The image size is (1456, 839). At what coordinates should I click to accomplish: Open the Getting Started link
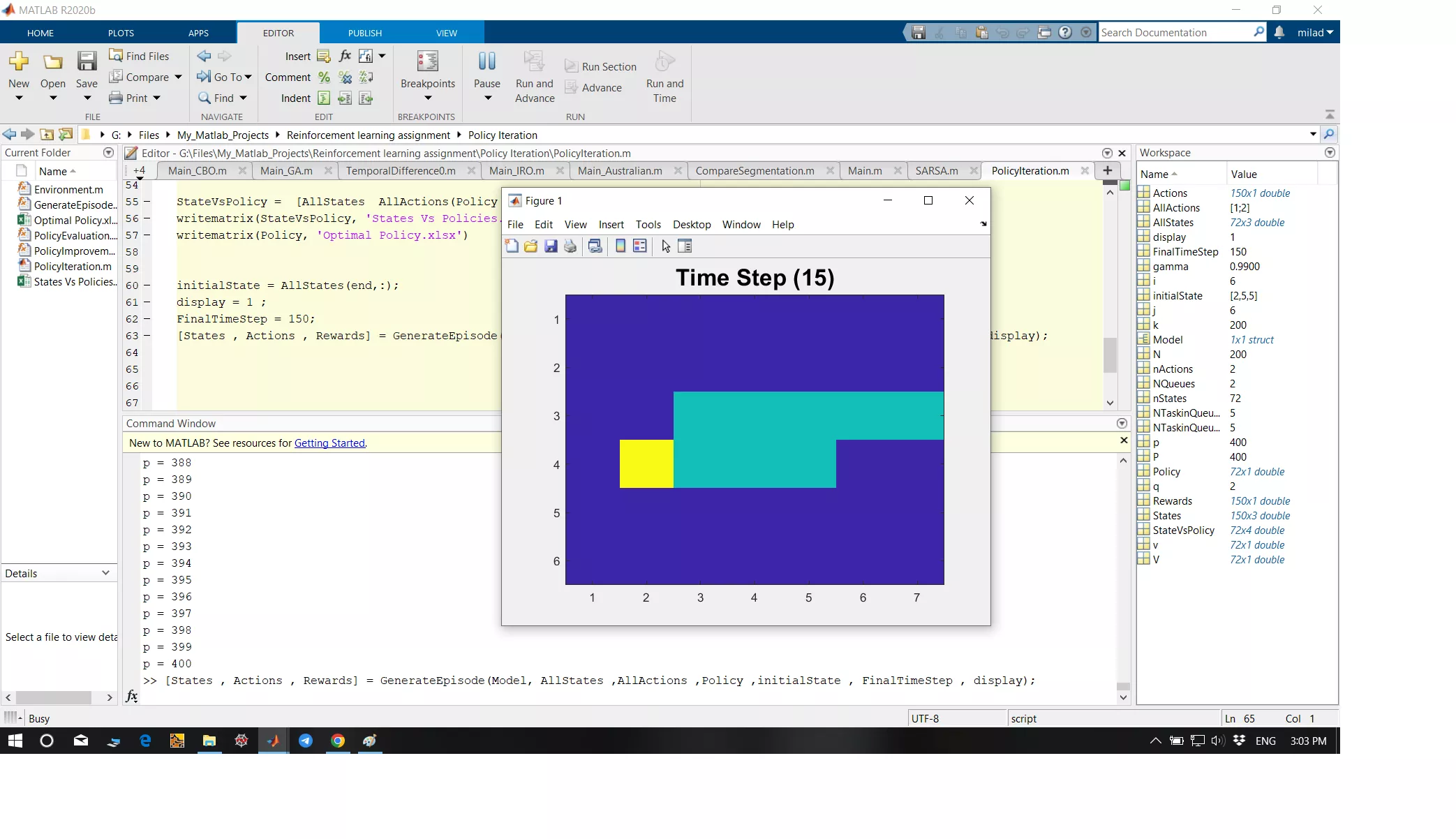coord(329,443)
